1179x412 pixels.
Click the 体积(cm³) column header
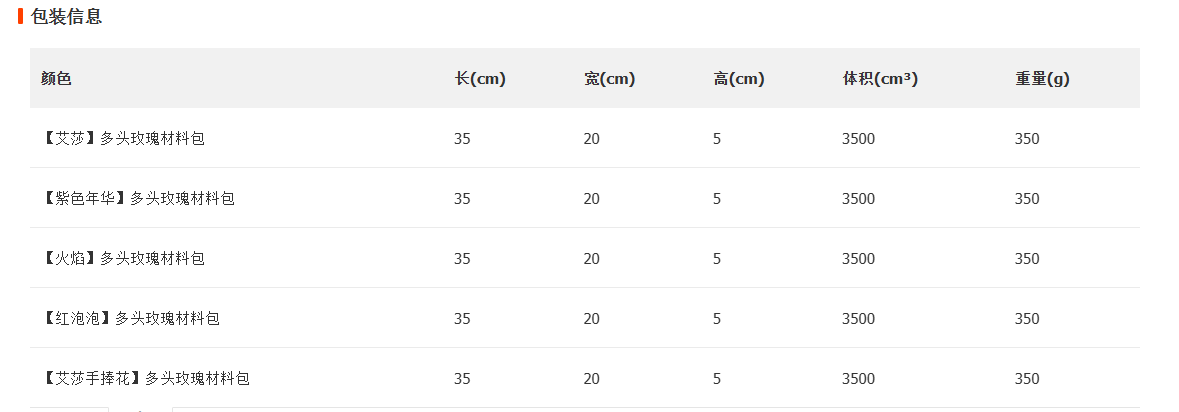[880, 79]
